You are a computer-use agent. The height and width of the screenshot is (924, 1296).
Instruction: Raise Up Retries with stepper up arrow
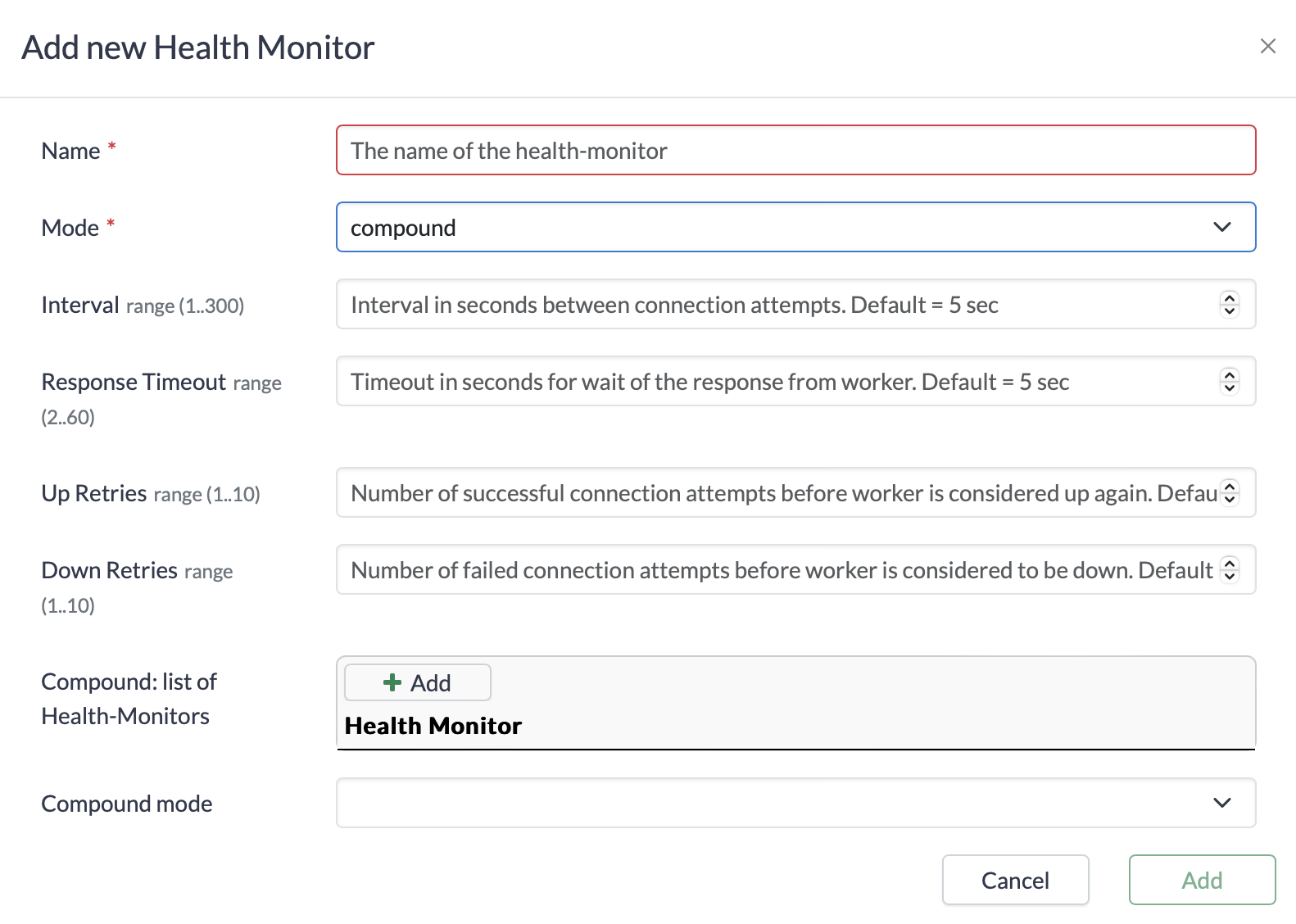[x=1229, y=487]
